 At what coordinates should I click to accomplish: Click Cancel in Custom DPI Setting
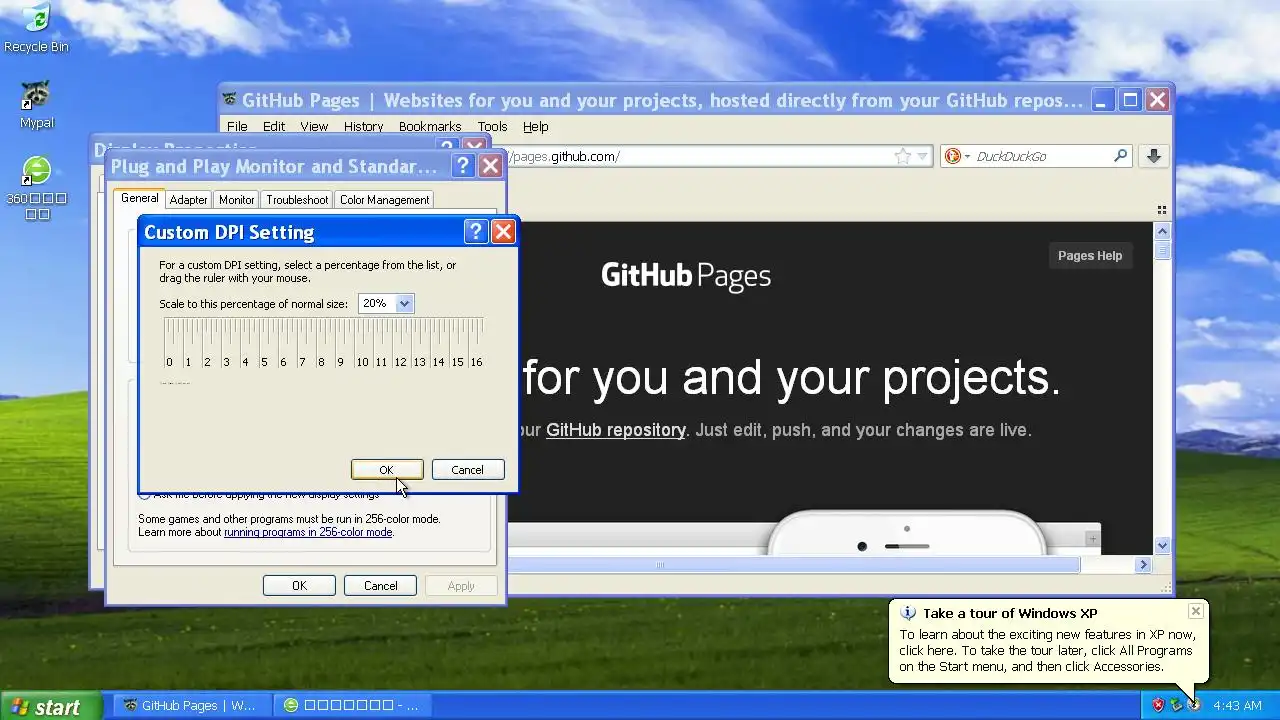[x=467, y=470]
